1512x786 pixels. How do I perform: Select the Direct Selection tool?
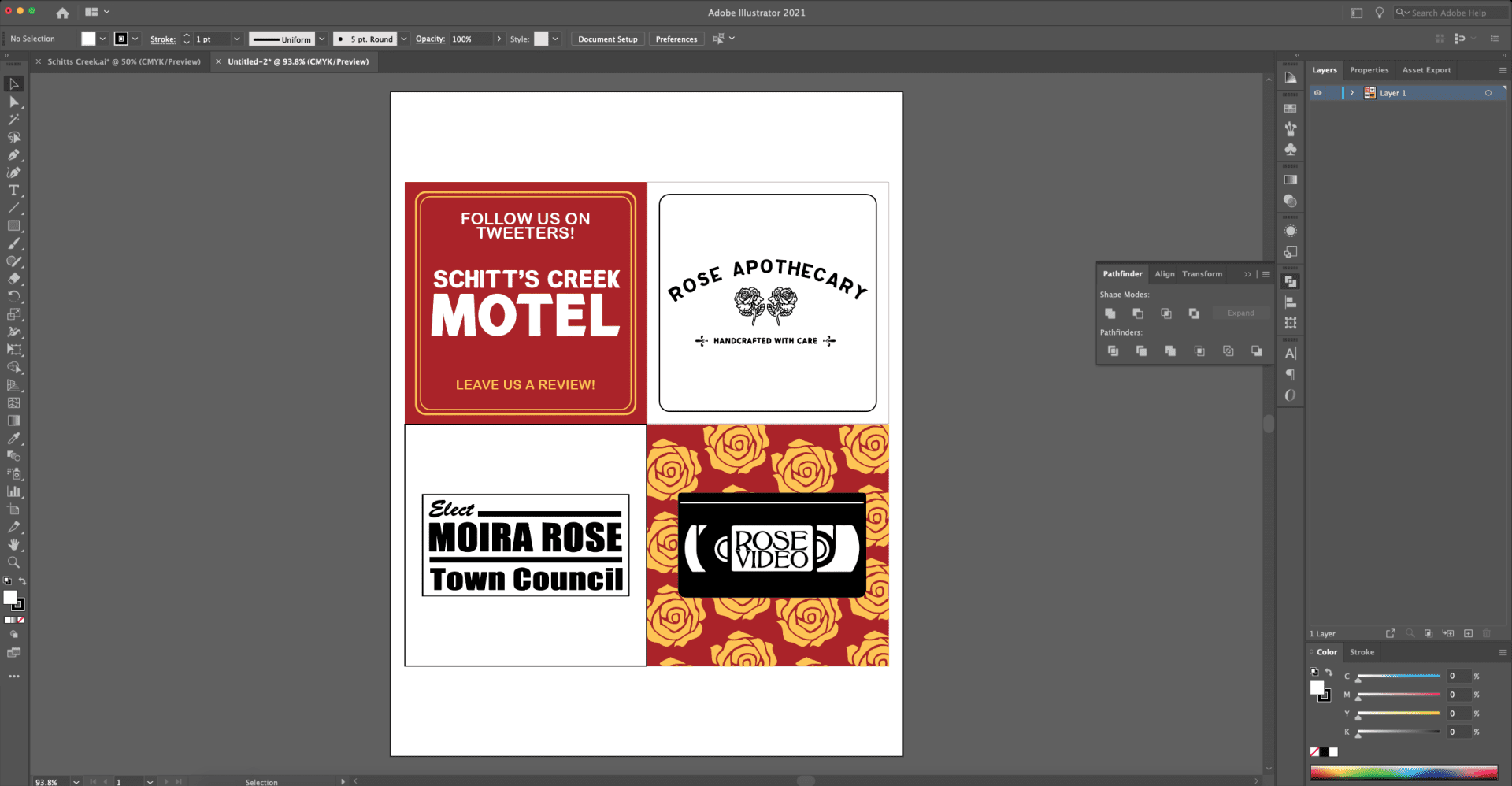(x=13, y=102)
